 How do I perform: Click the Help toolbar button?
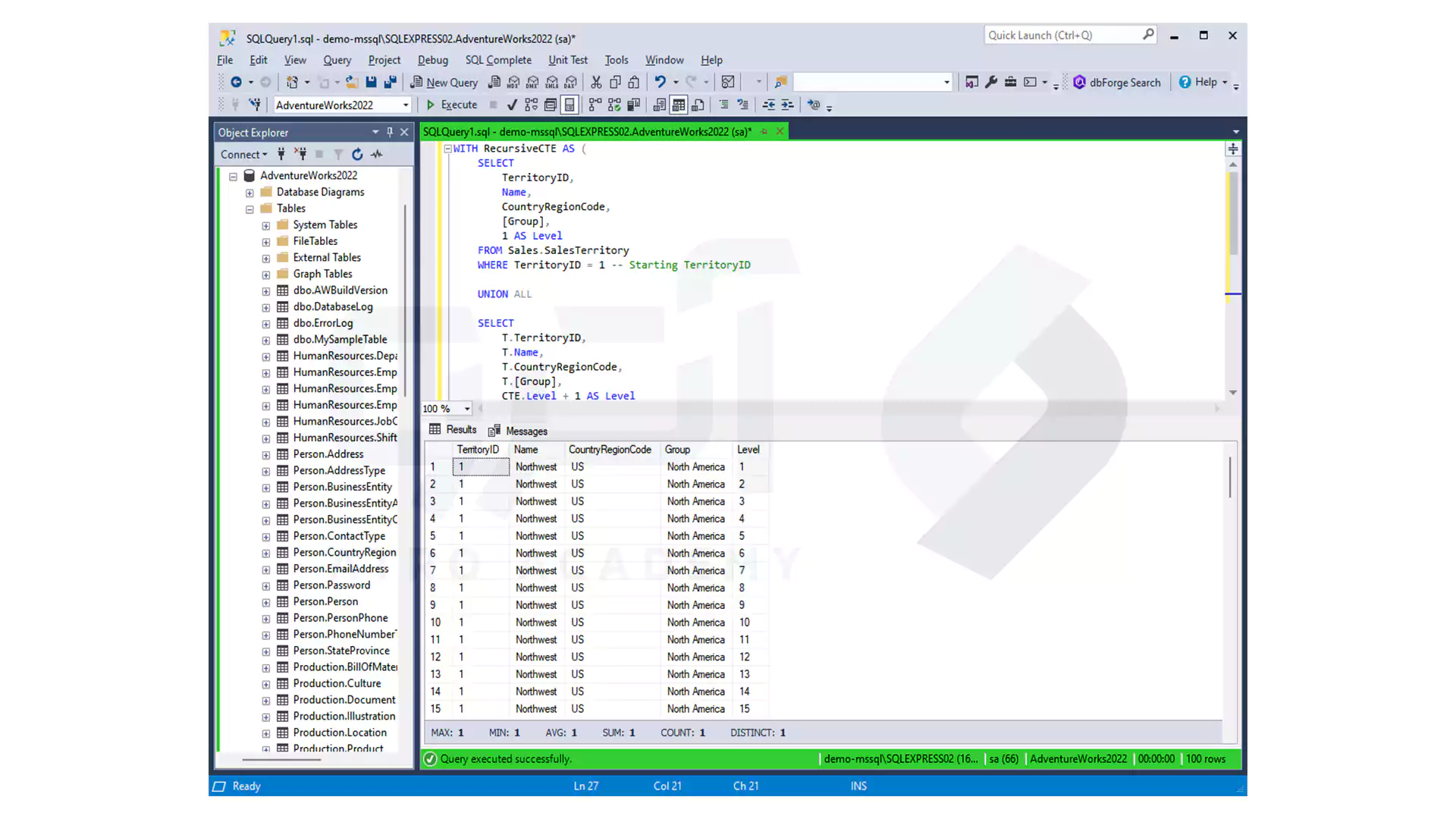1203,82
